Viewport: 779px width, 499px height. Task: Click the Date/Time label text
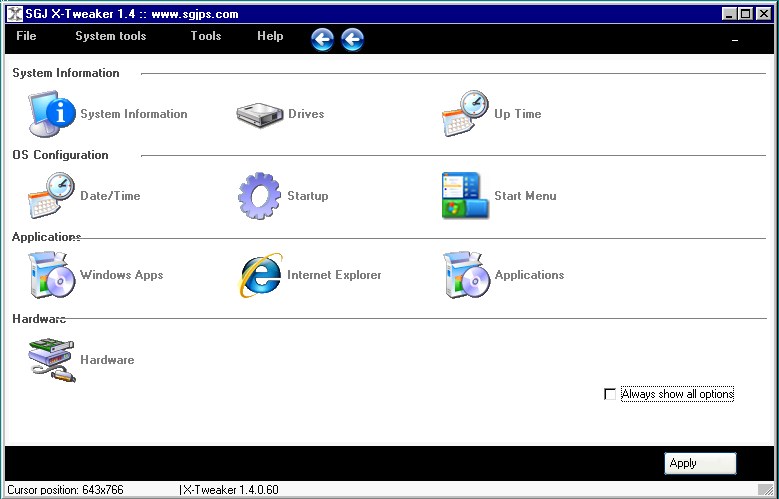110,196
